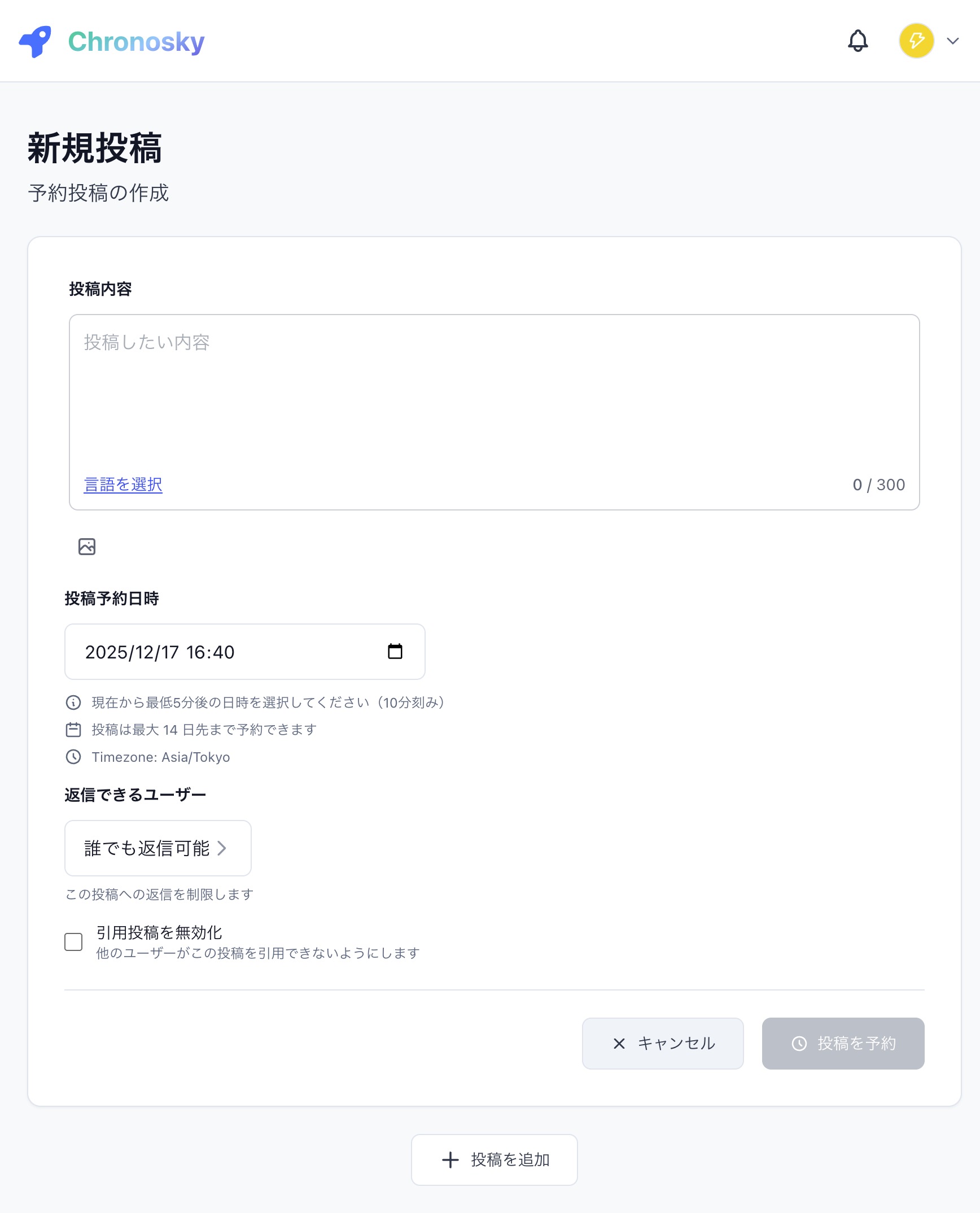Screen dimensions: 980x1213
Task: Open the 誰でも返信可能 reply selector
Action: click(158, 848)
